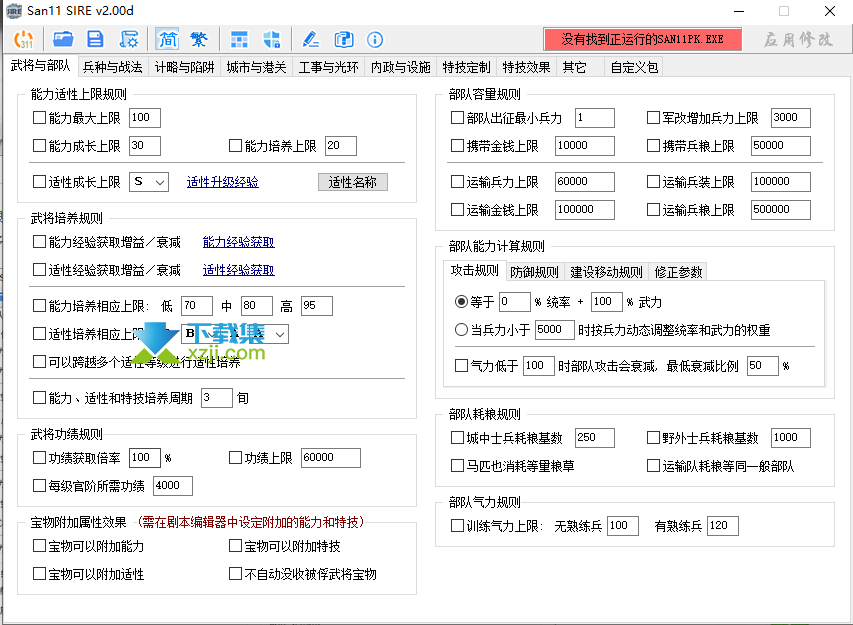
Task: Enable 能力经验获取增益/衰减 checkbox
Action: click(x=39, y=242)
